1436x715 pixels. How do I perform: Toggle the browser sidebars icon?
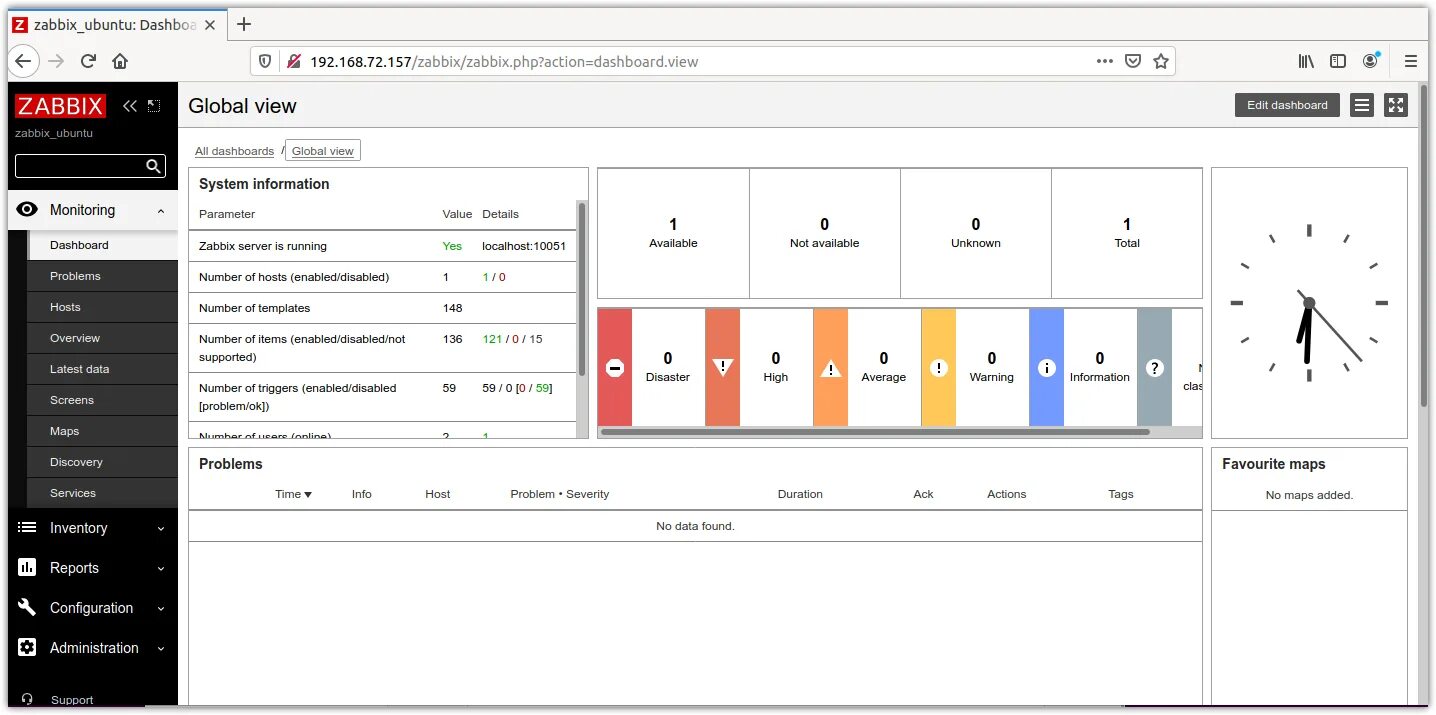[x=1338, y=61]
